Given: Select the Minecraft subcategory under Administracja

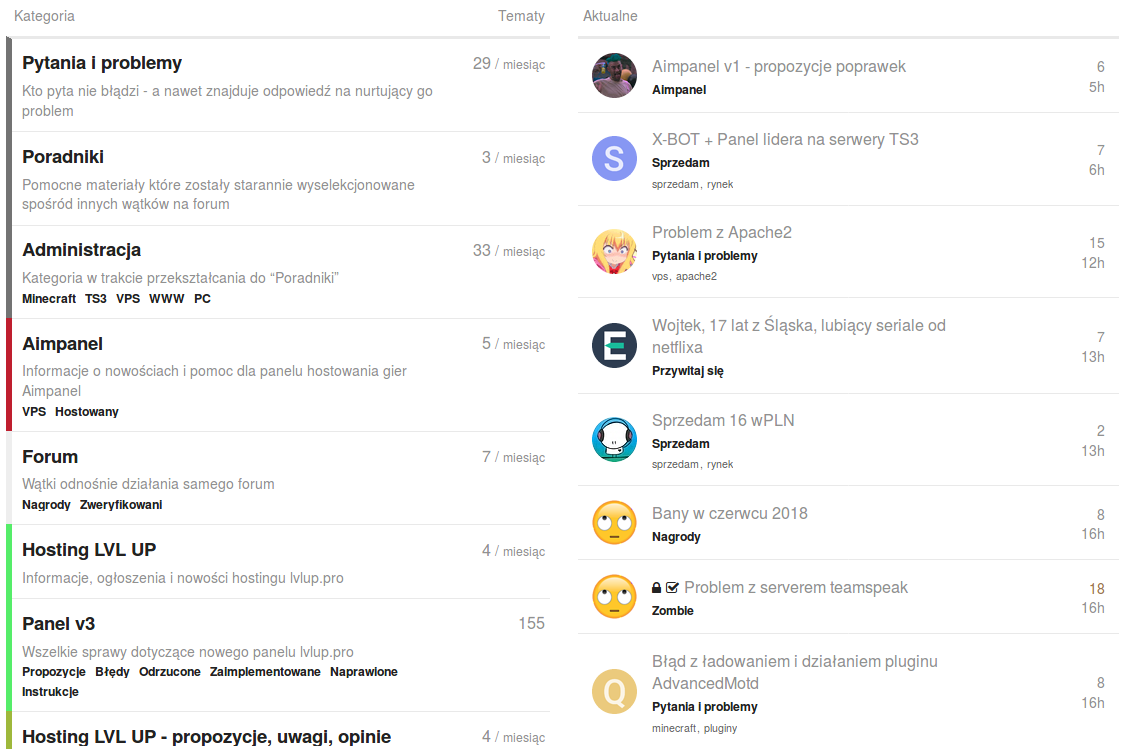Looking at the screenshot, I should click(x=49, y=298).
